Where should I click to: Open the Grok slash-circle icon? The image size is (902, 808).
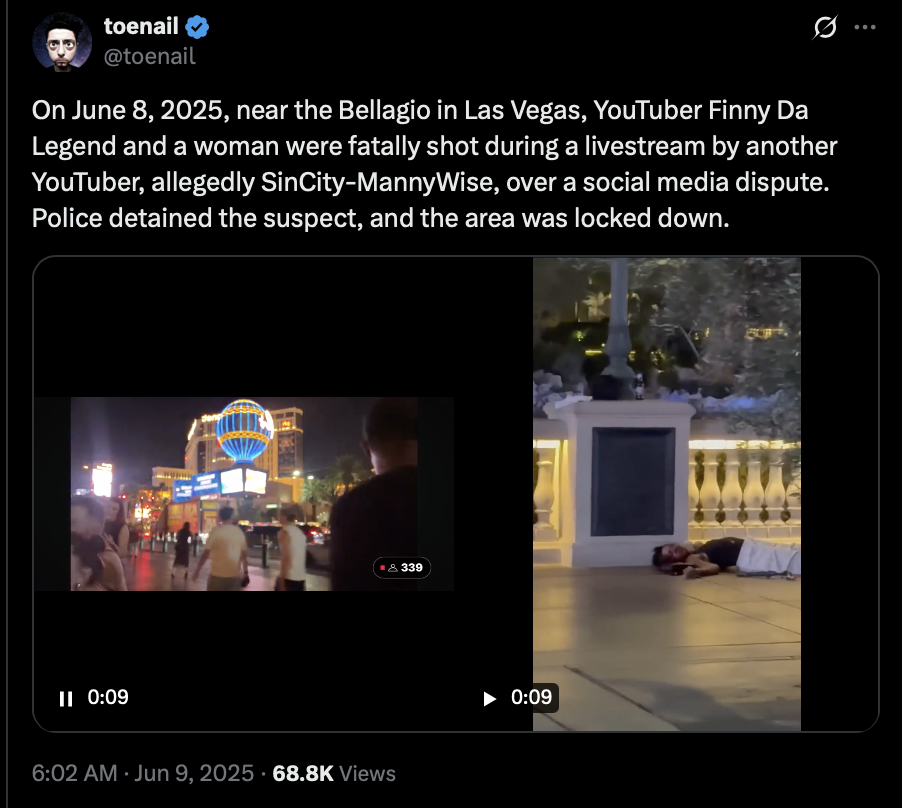pos(825,27)
